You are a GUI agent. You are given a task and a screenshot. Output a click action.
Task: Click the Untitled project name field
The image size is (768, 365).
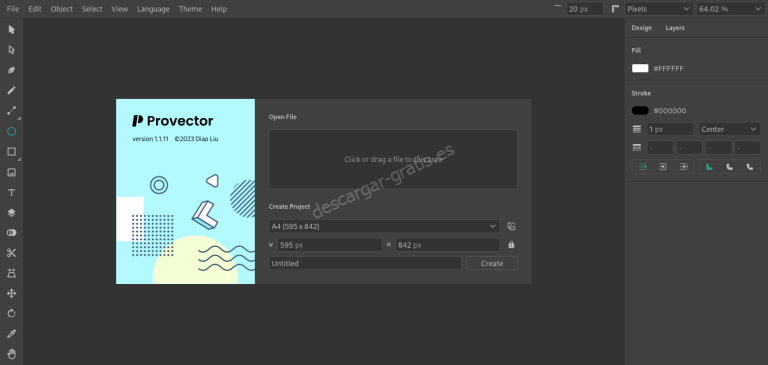365,263
